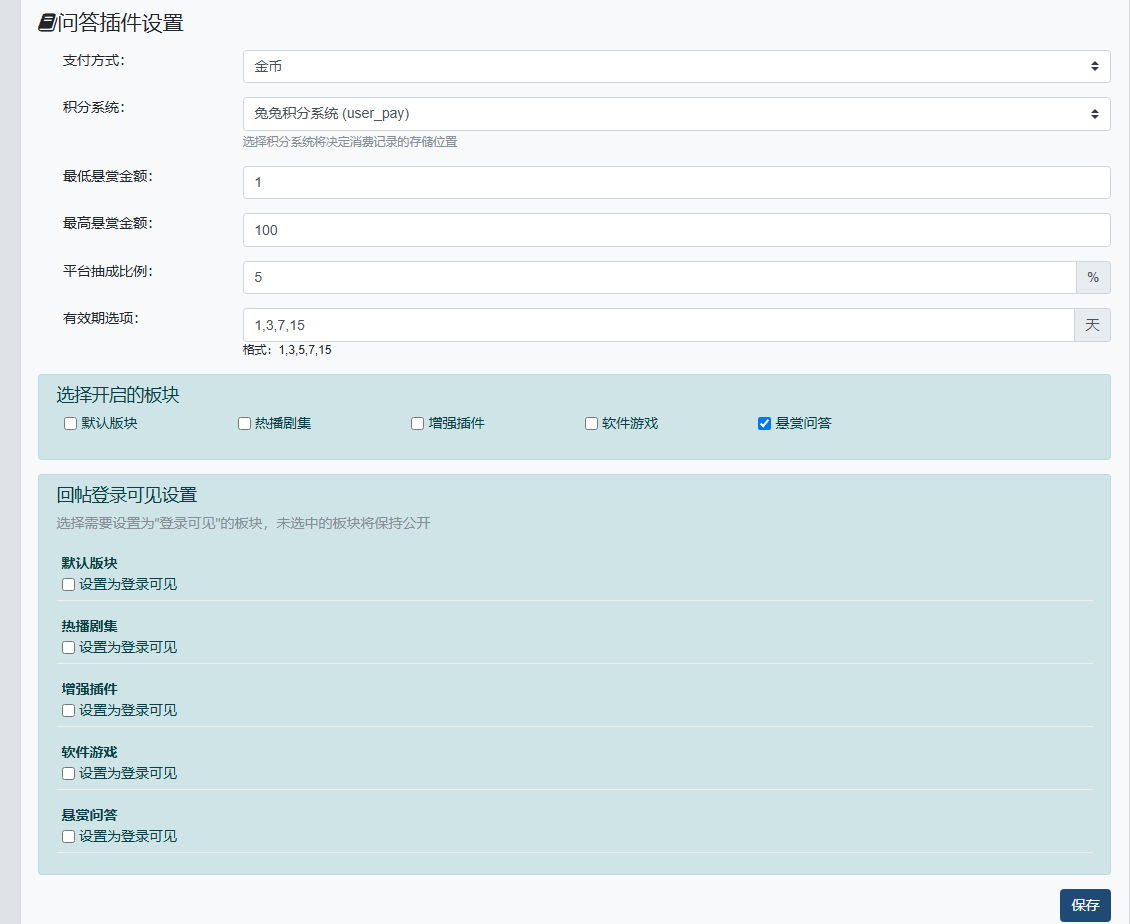Enable the 软件游戏 board checkbox

click(x=591, y=424)
